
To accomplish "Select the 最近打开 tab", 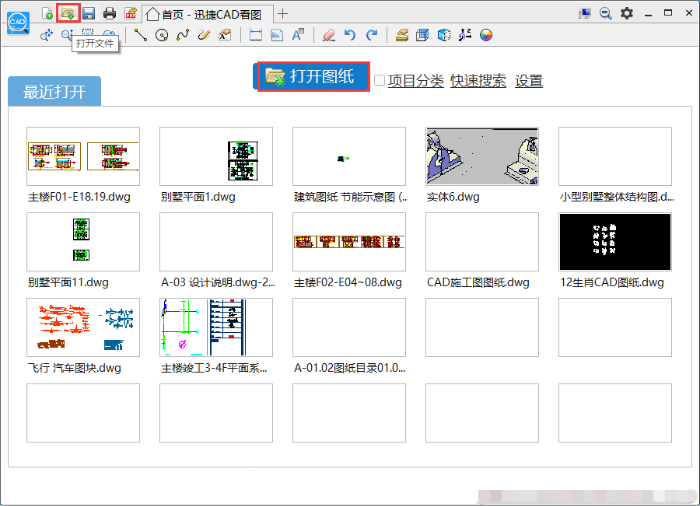I will coord(54,92).
